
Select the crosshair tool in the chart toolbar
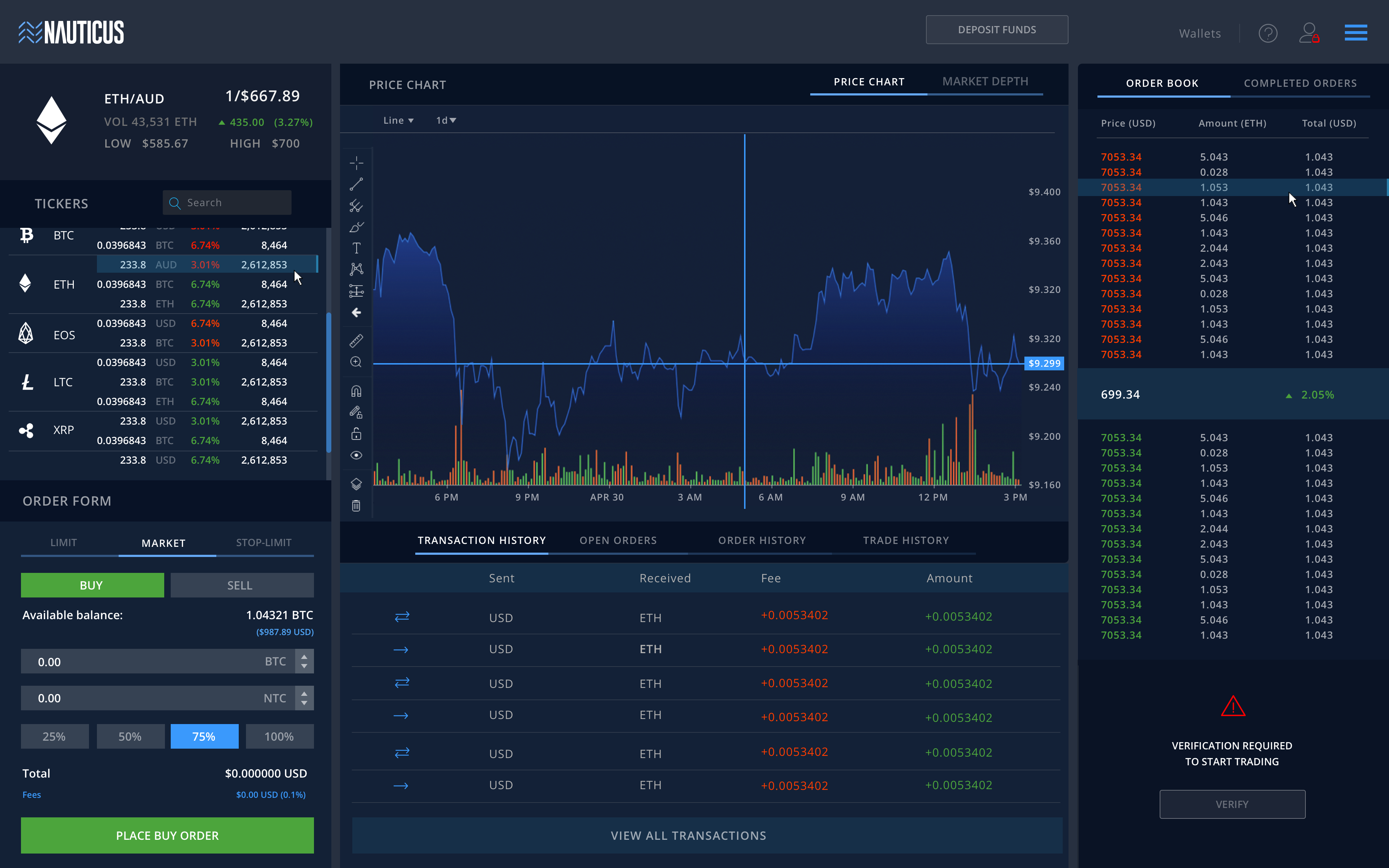pos(356,163)
